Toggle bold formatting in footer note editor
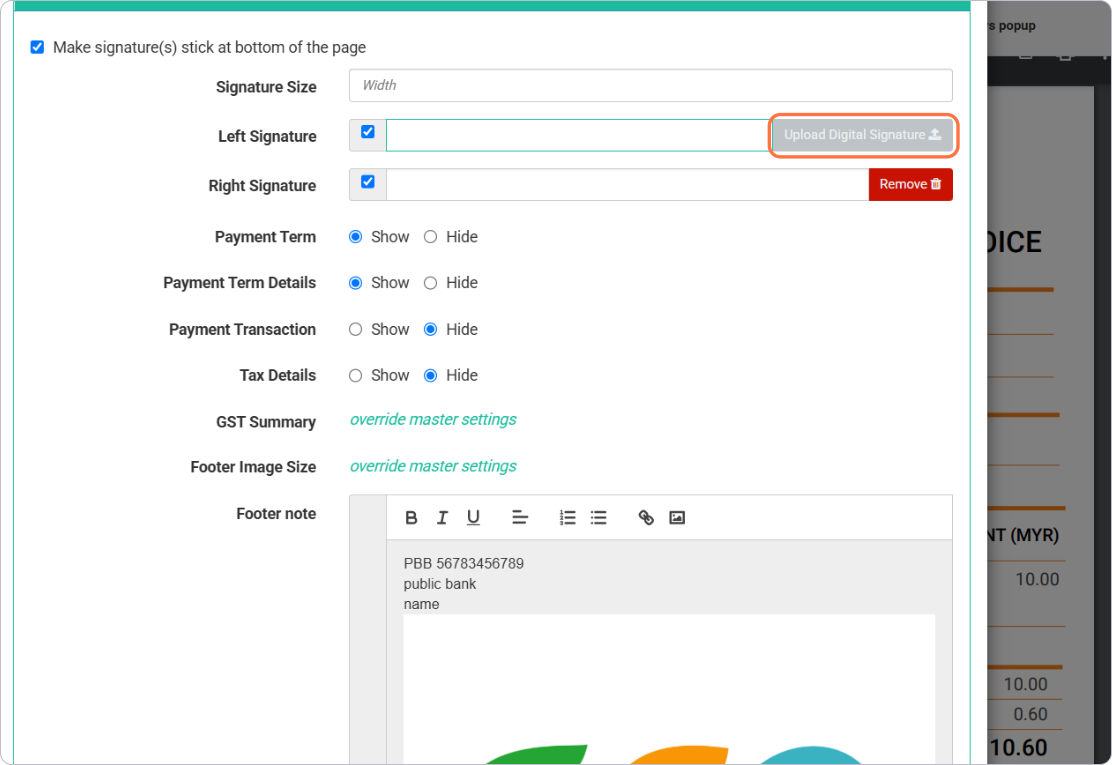Screen dimensions: 1112x765 [411, 518]
